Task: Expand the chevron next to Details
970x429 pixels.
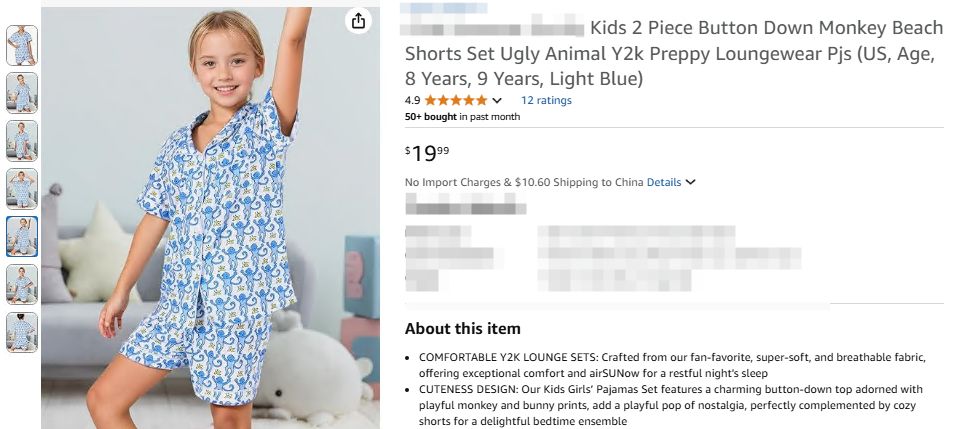Action: click(690, 182)
